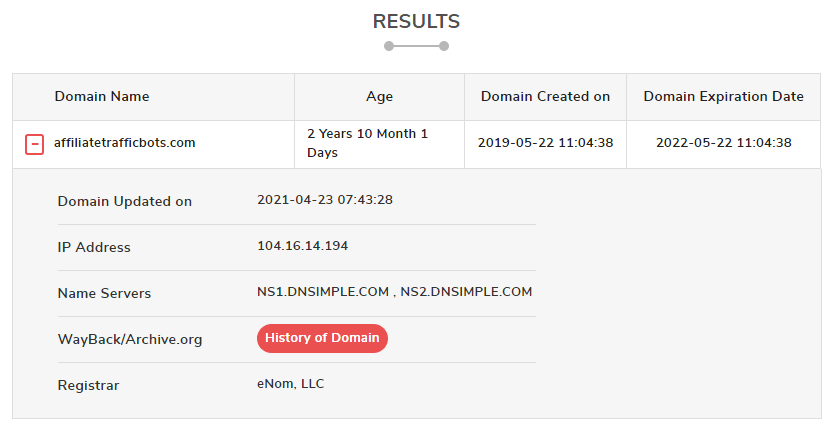
Task: Select the affiliatetrafficbots.com domain text
Action: pyautogui.click(x=125, y=143)
